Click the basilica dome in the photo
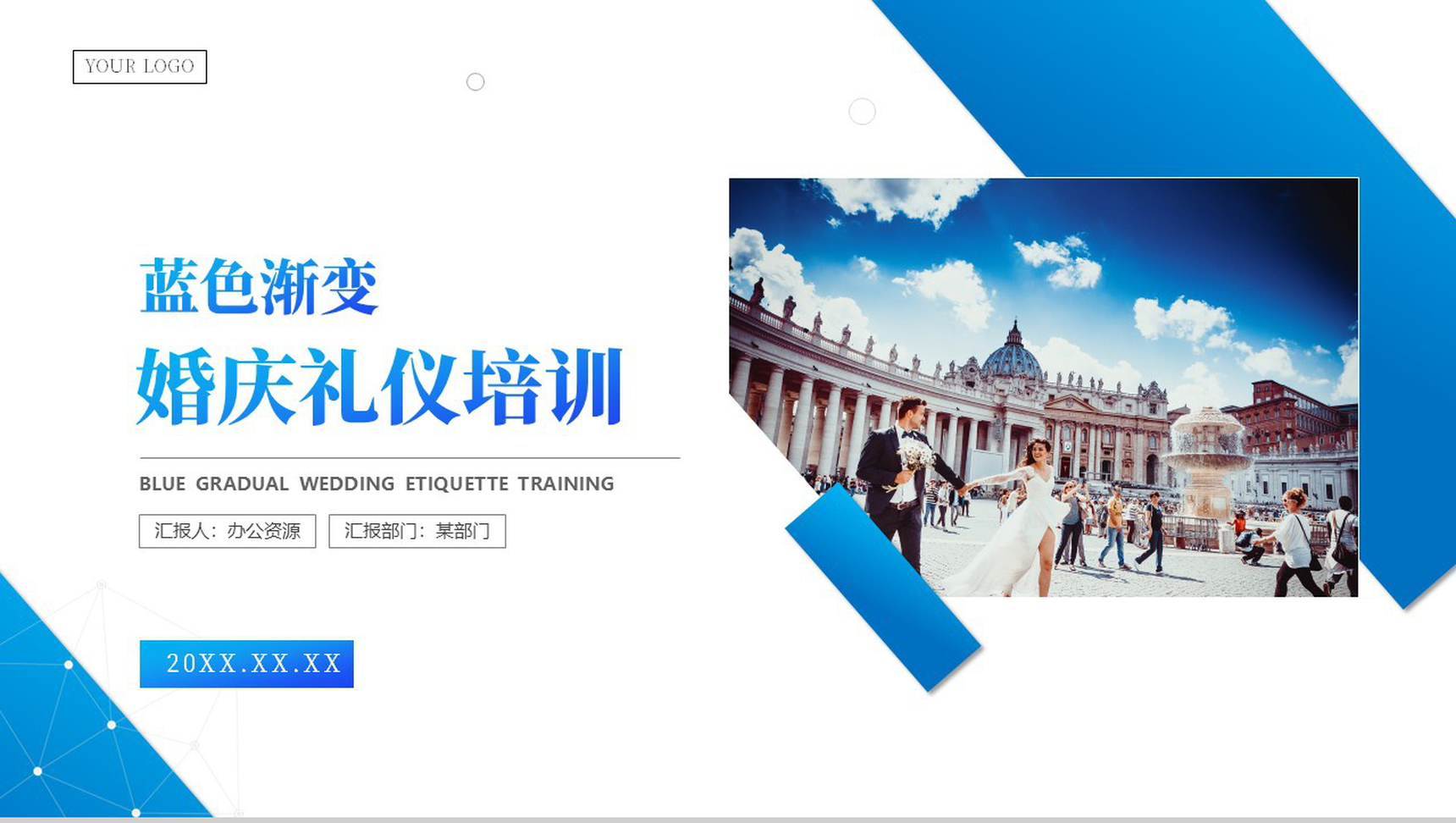Viewport: 1456px width, 823px height. 1012,354
